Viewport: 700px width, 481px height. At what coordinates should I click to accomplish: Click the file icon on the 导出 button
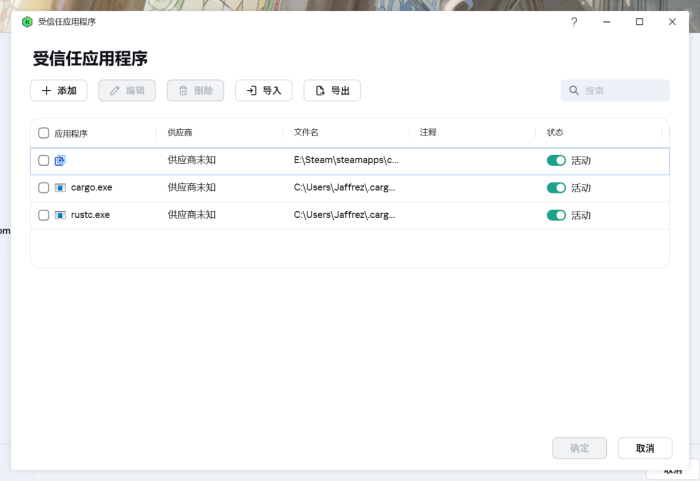click(320, 91)
